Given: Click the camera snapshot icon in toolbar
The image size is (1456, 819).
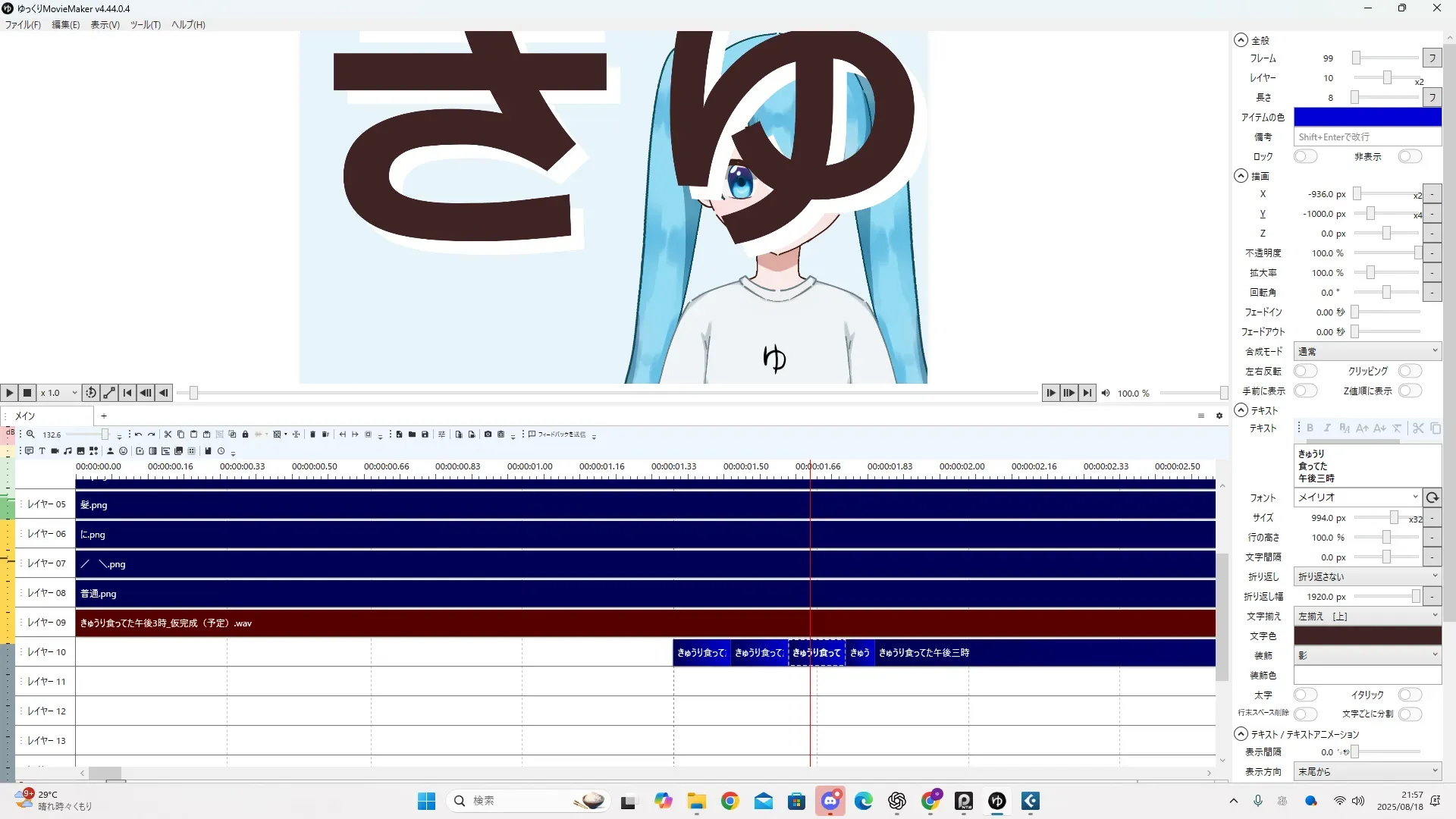Looking at the screenshot, I should pyautogui.click(x=488, y=435).
